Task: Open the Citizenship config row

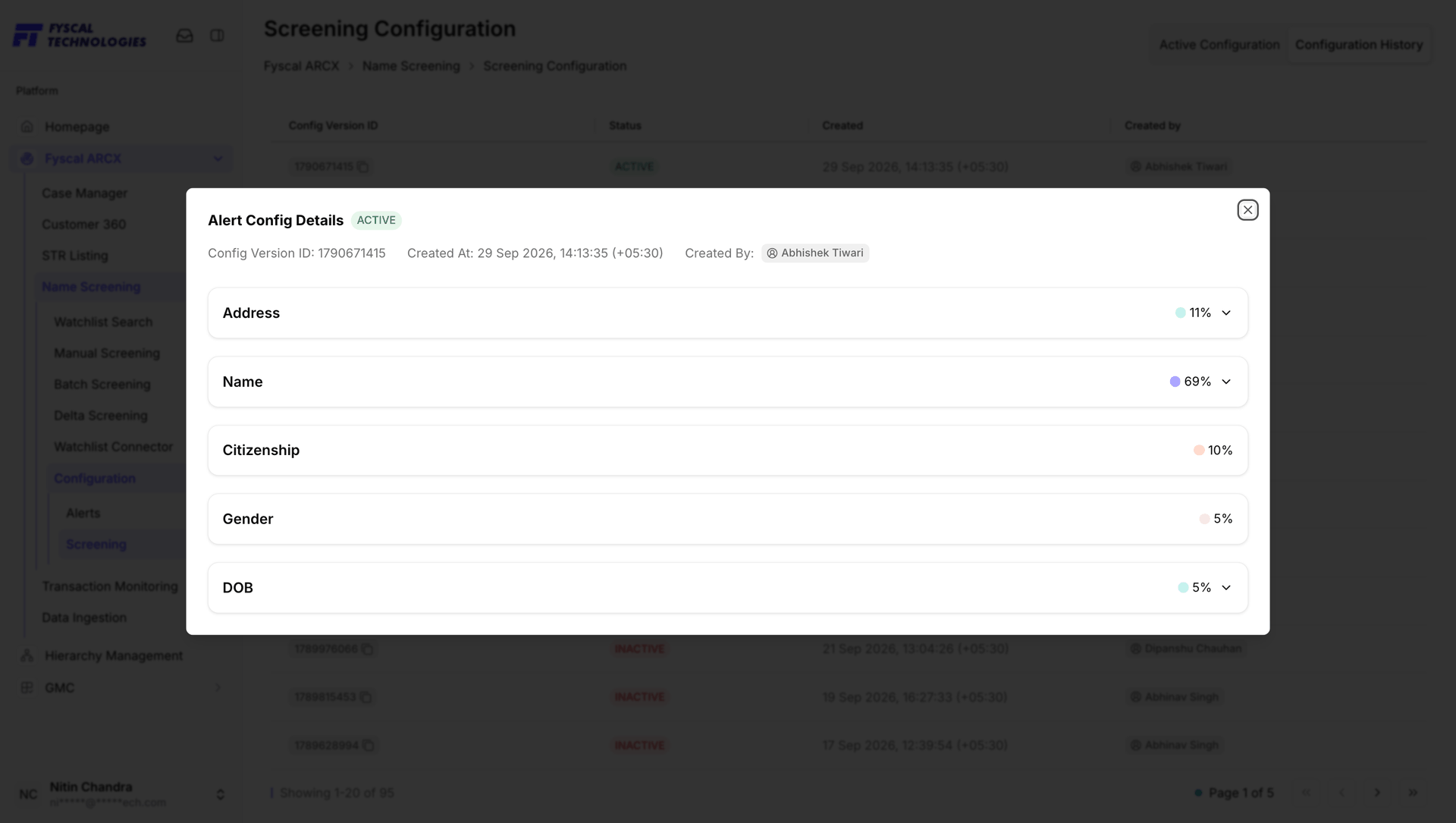Action: (x=727, y=451)
